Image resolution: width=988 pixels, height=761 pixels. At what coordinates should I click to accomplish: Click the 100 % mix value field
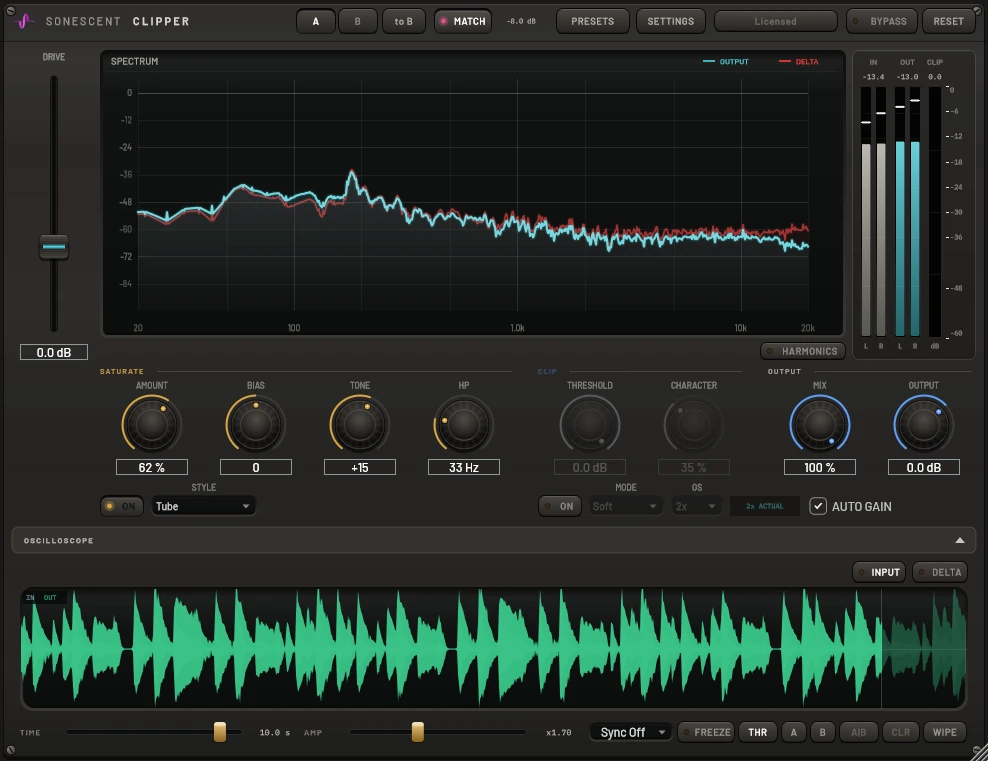click(x=820, y=467)
